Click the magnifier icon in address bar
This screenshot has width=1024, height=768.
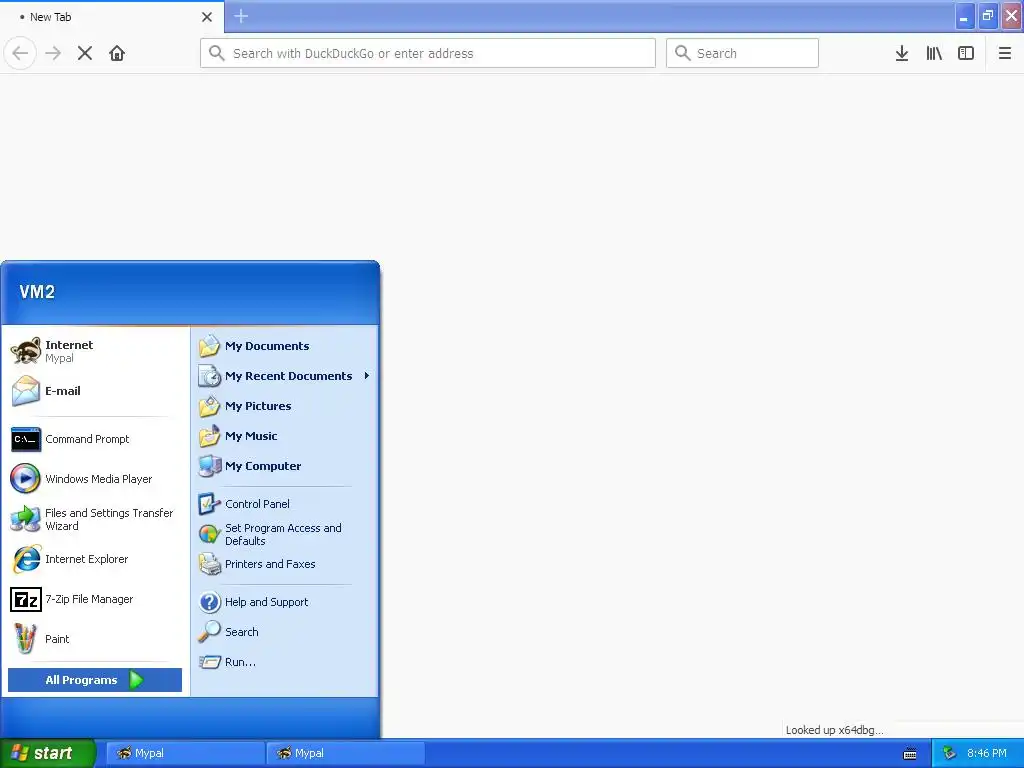[x=217, y=53]
